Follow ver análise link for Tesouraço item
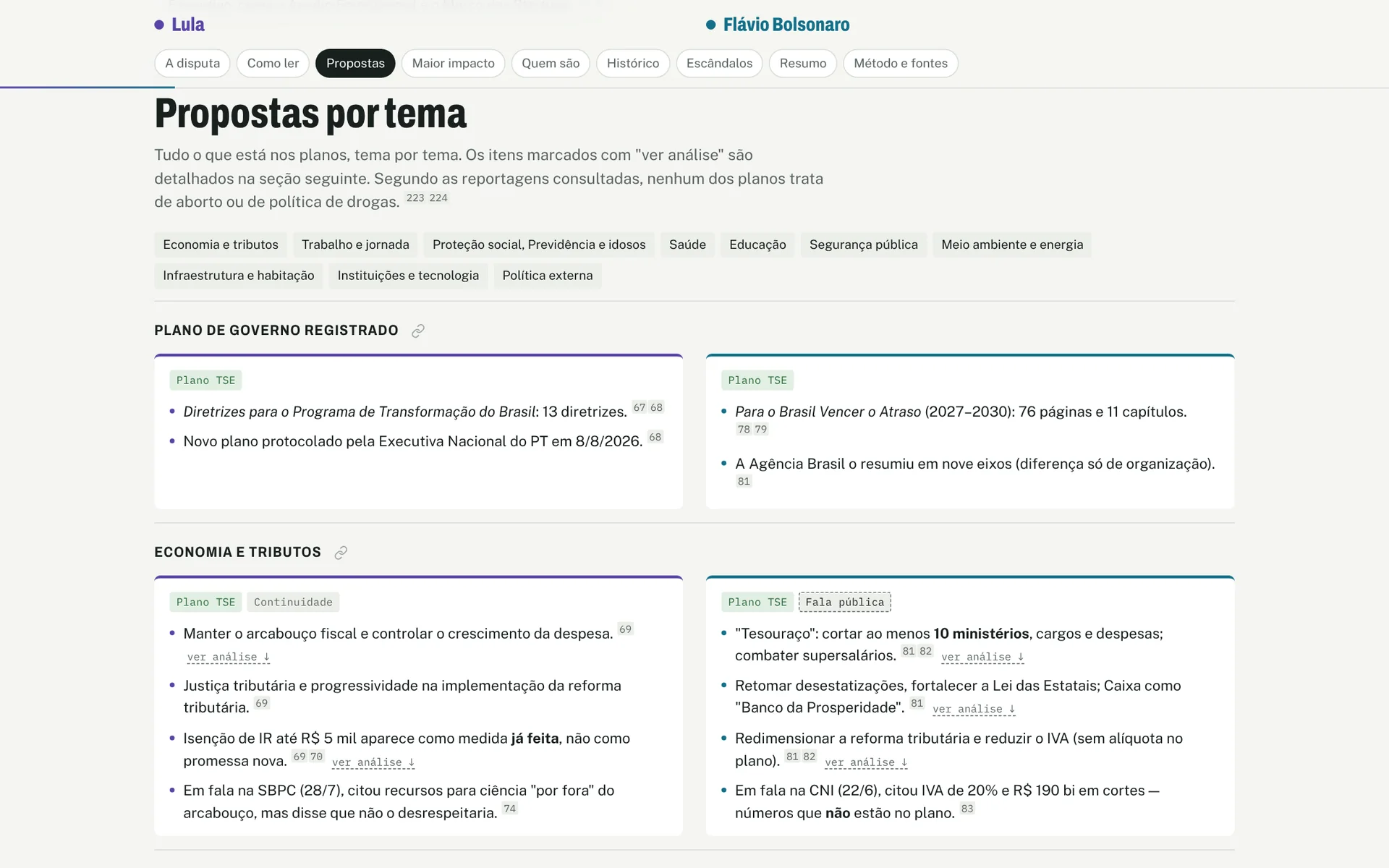This screenshot has width=1389, height=868. (982, 658)
